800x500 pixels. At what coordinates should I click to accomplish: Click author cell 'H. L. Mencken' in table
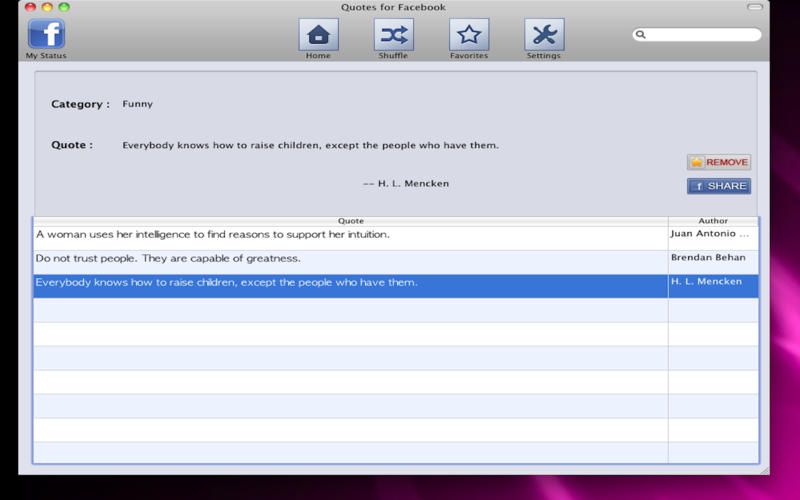click(x=713, y=286)
